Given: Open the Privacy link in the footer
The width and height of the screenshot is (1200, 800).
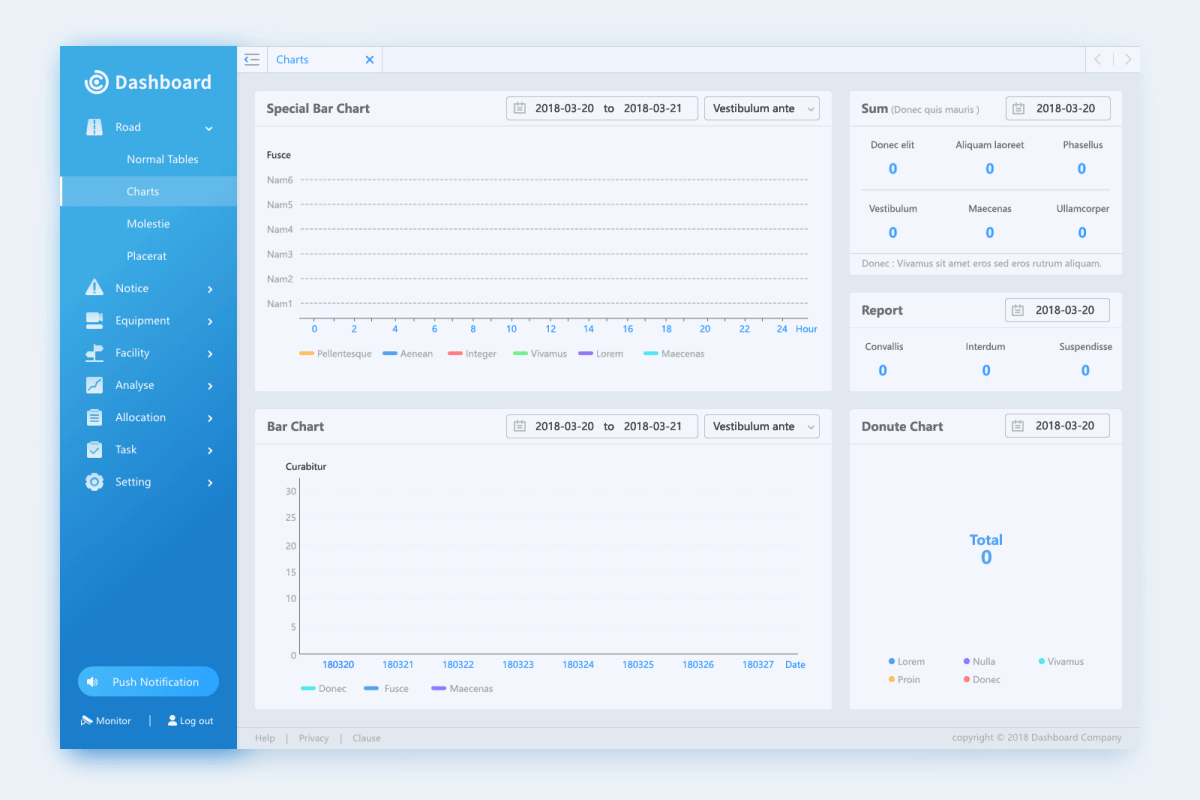Looking at the screenshot, I should [x=314, y=738].
